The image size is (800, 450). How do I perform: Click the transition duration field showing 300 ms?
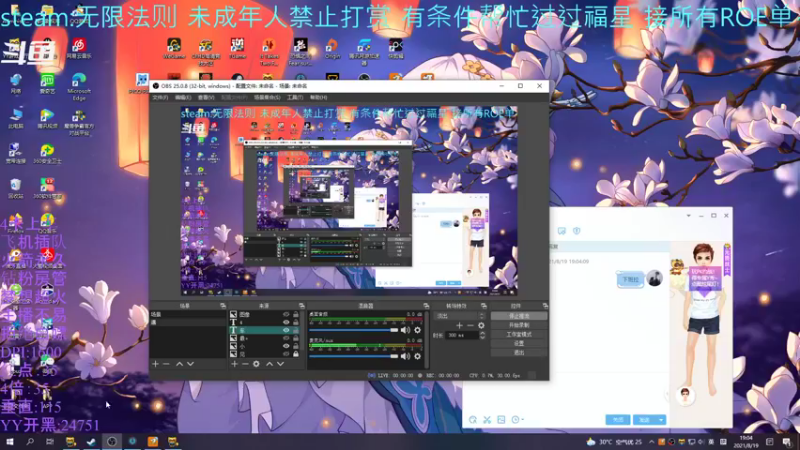pos(462,335)
